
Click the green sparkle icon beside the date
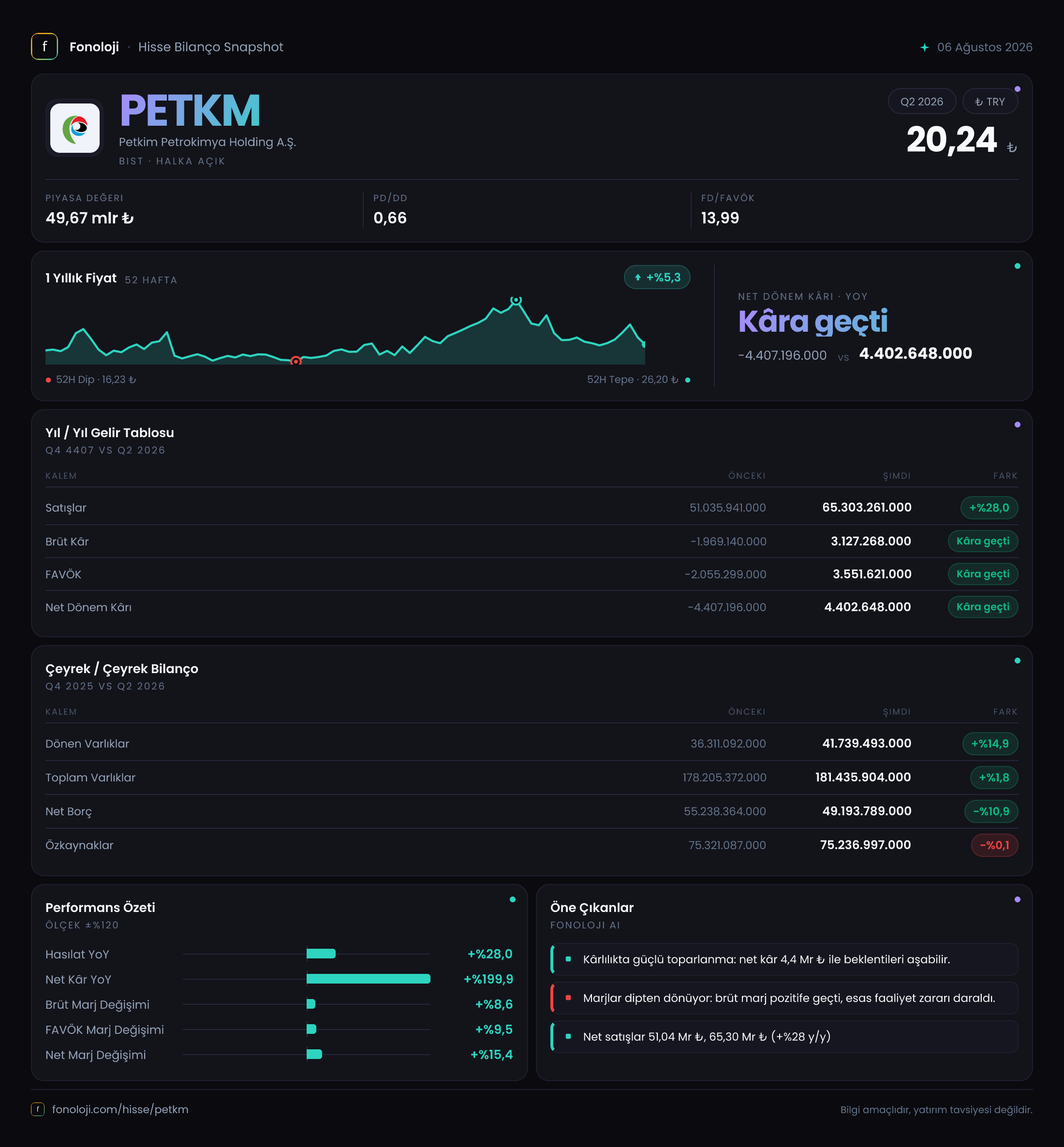(x=925, y=47)
